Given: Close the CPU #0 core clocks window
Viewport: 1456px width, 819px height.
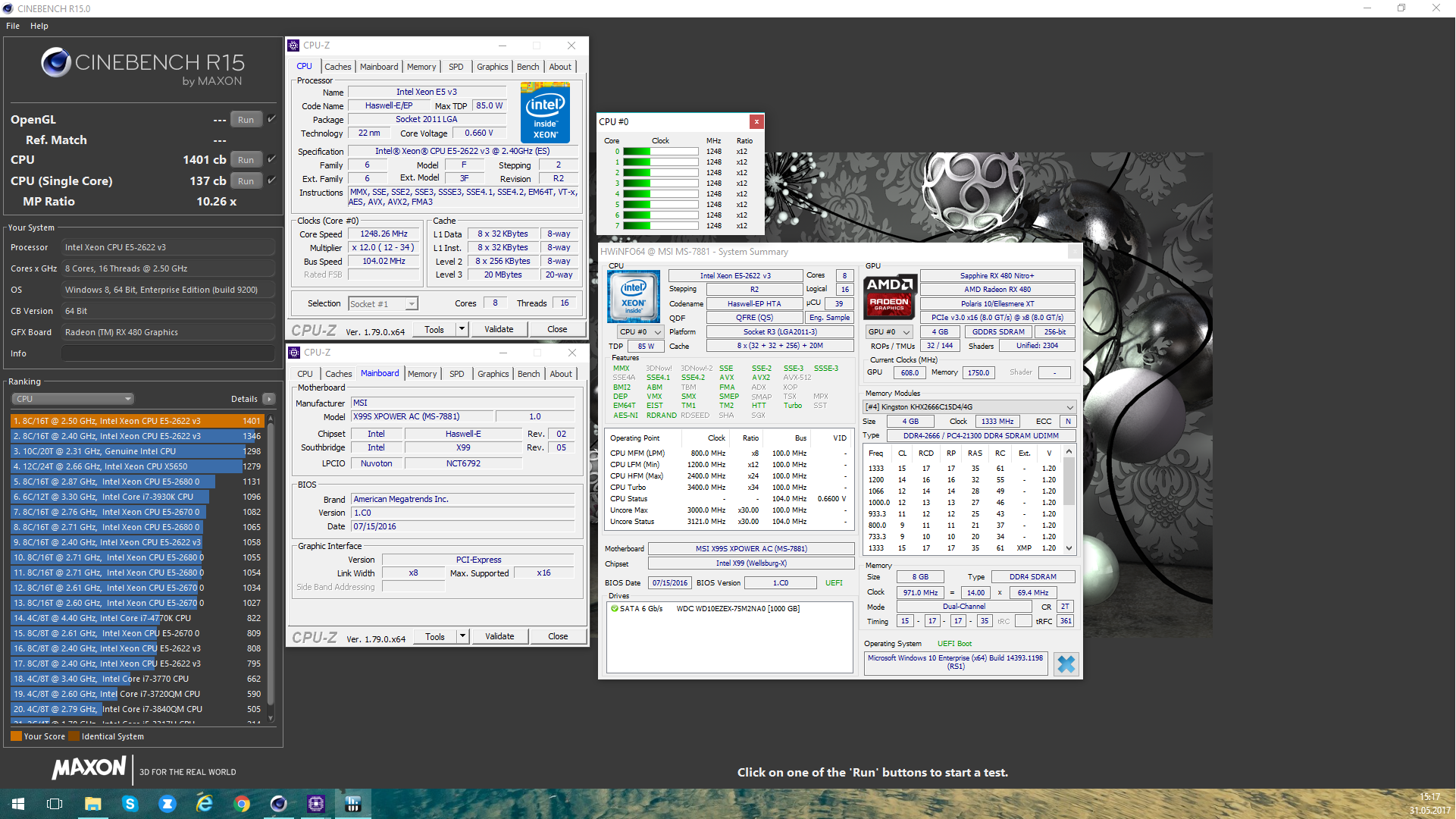Looking at the screenshot, I should (756, 121).
